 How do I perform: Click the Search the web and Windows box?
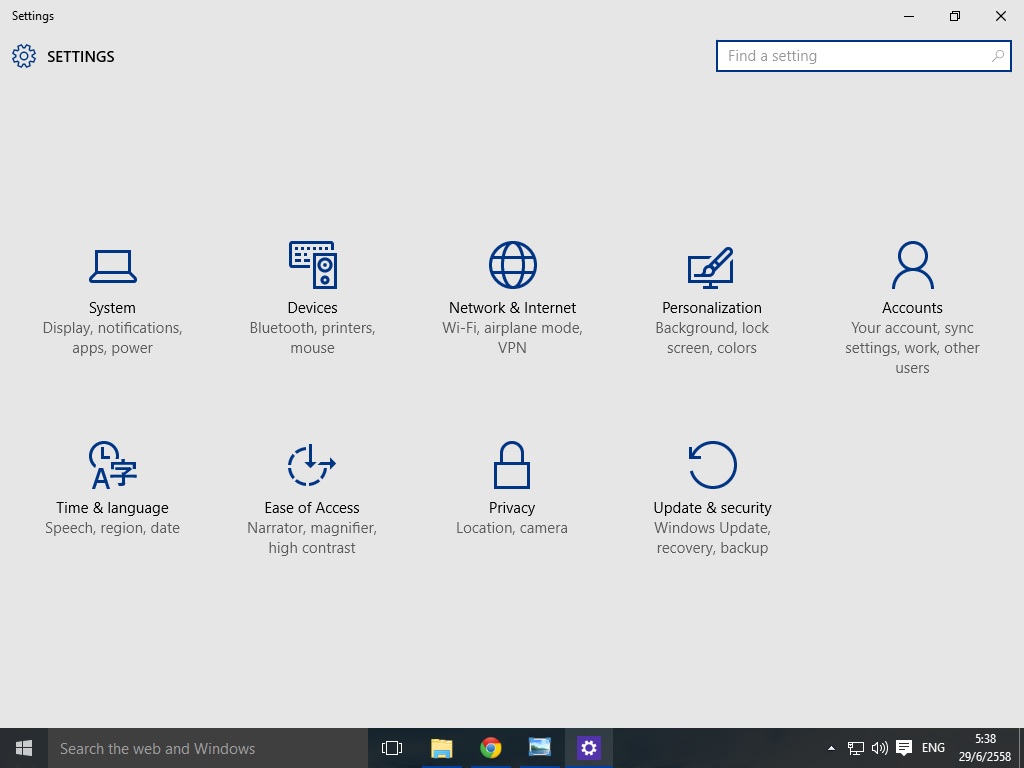pos(208,748)
